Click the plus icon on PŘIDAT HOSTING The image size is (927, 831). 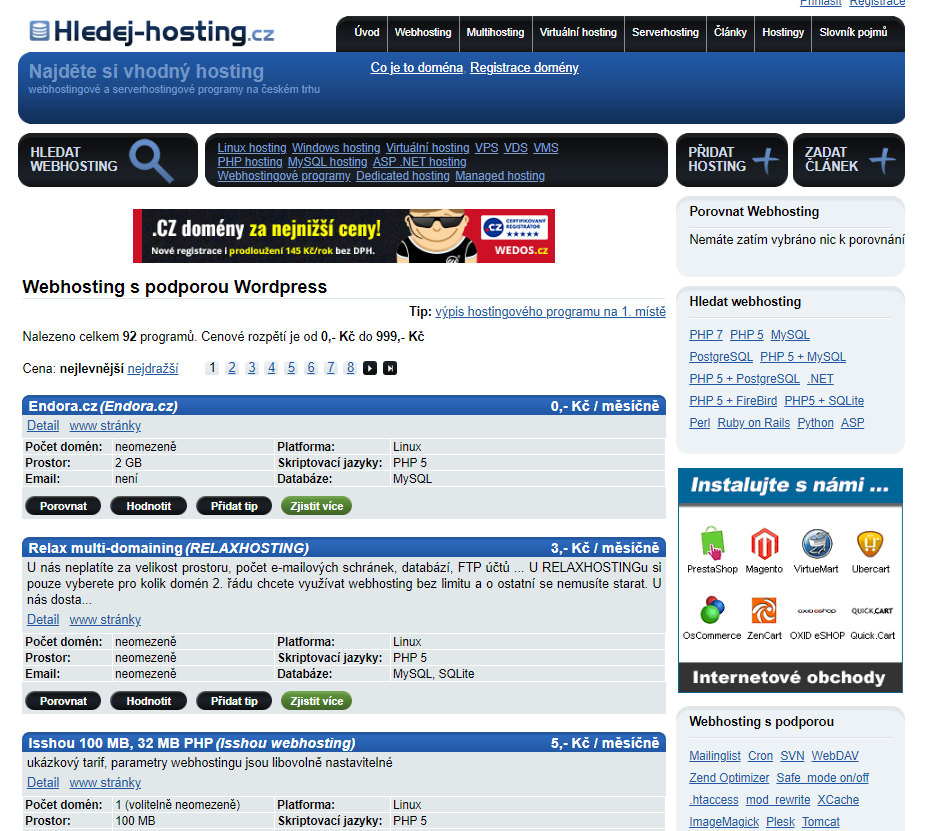pos(766,159)
